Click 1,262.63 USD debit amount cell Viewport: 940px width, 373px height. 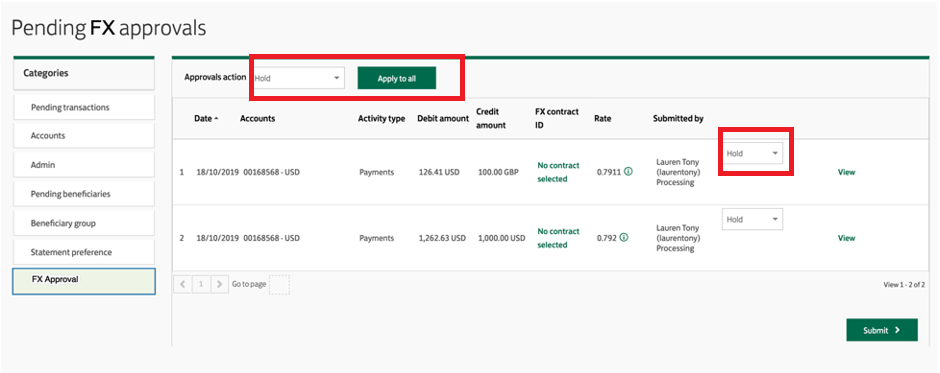[442, 238]
